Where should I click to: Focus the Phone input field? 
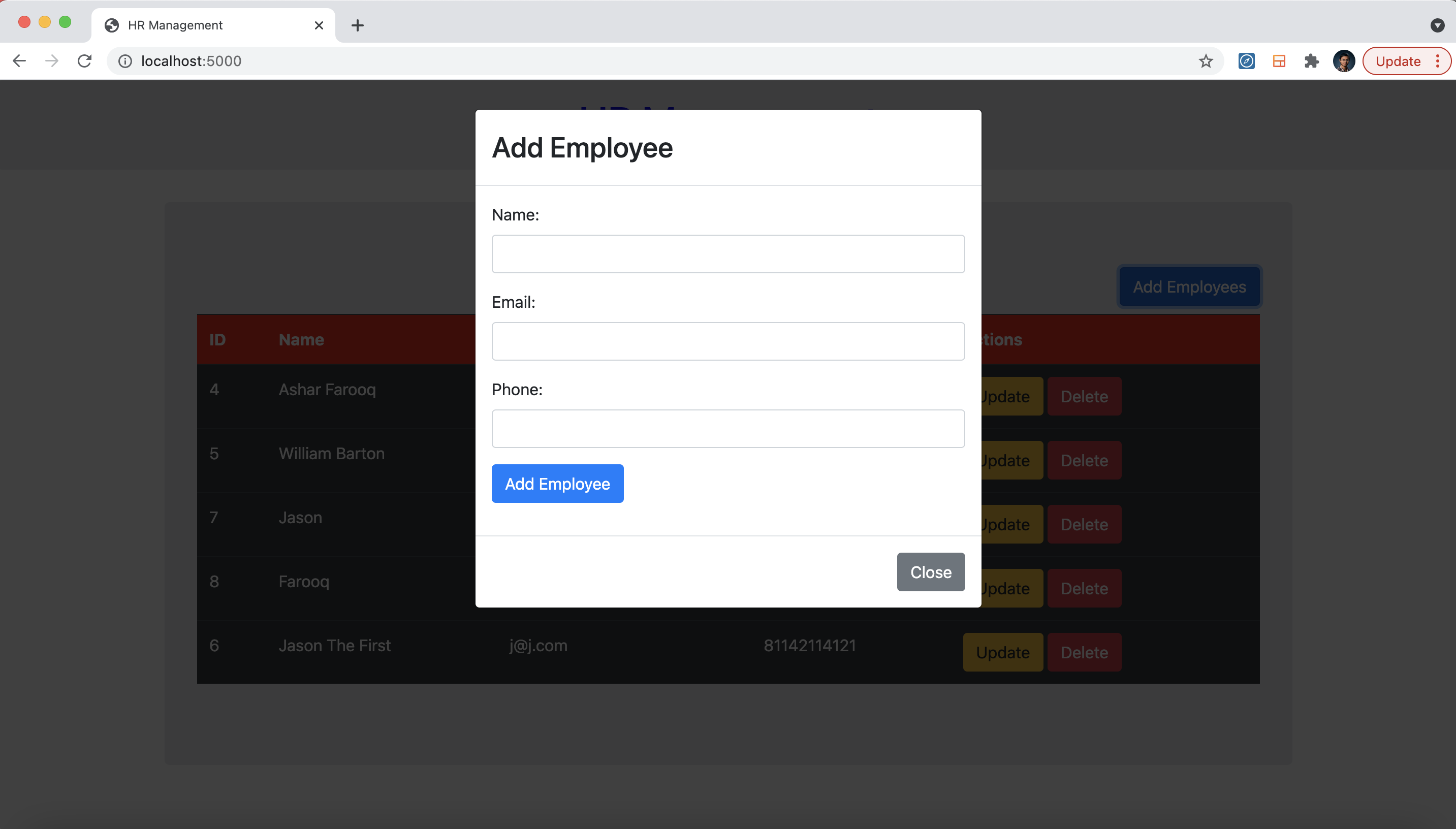click(x=727, y=428)
